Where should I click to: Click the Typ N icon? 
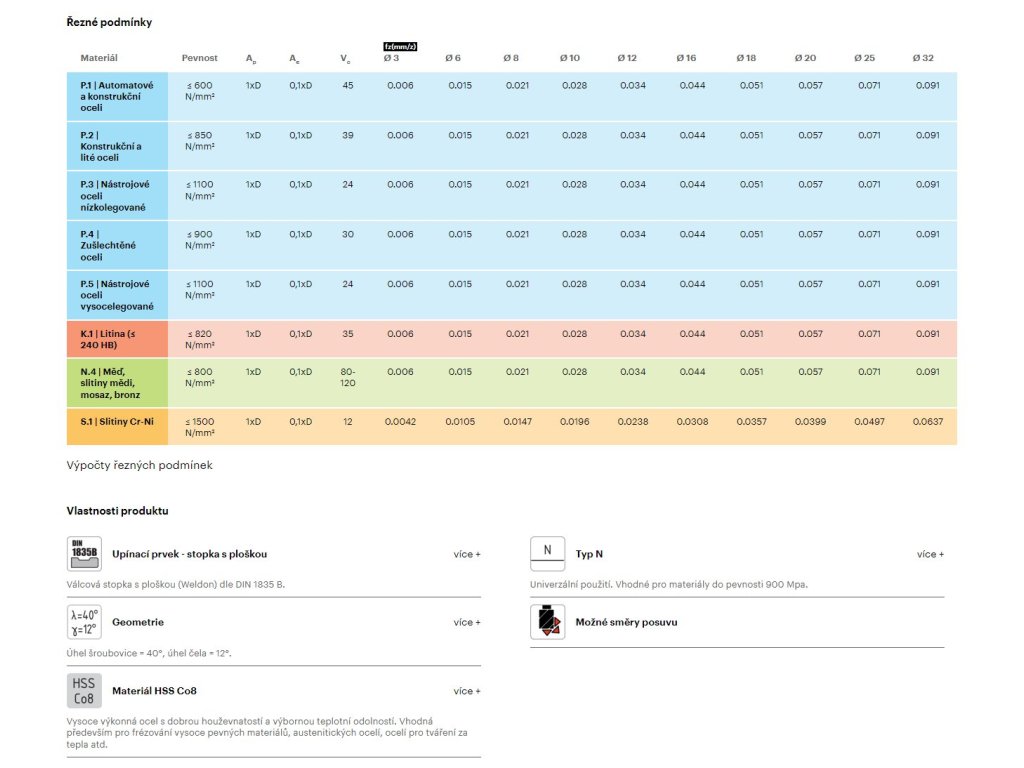[547, 553]
